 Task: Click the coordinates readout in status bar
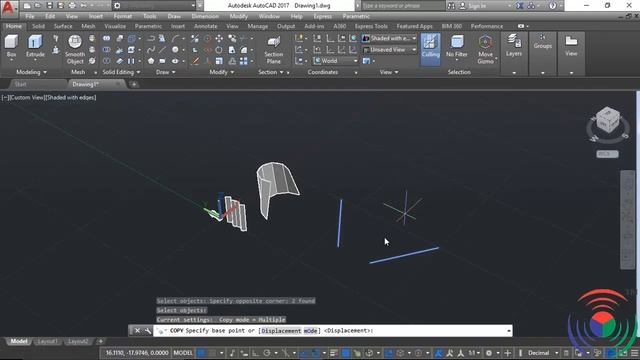click(x=137, y=353)
